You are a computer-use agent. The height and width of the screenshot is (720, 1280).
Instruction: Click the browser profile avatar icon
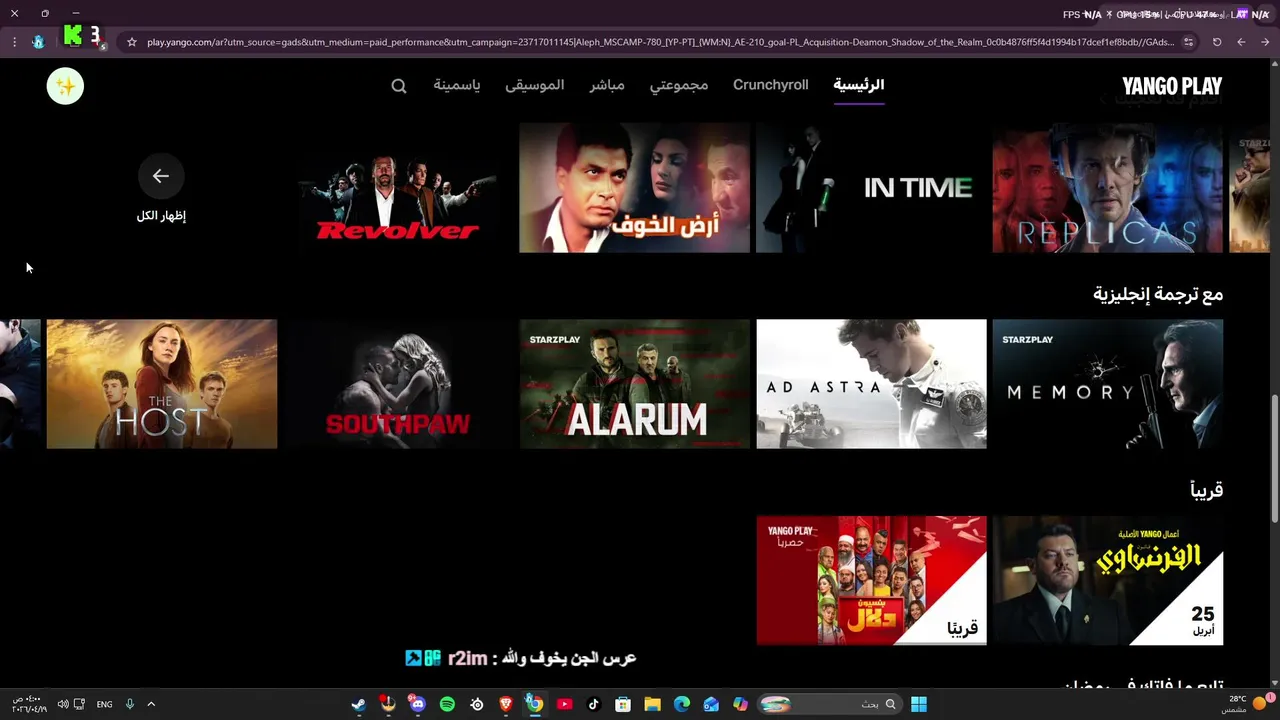click(38, 42)
